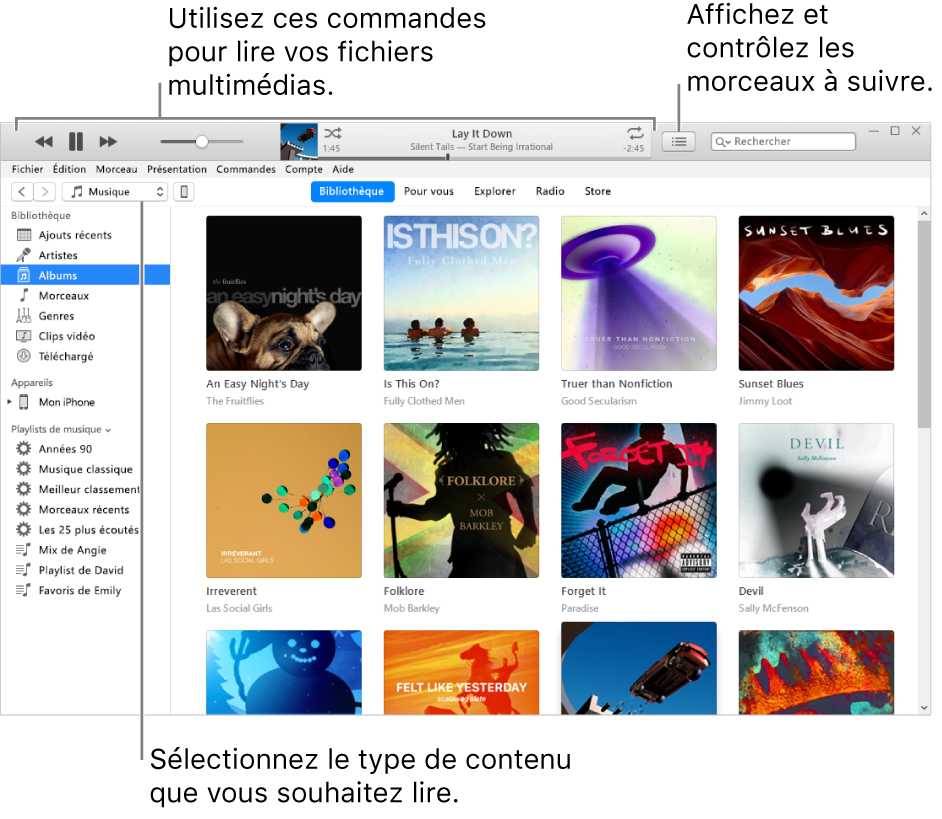Skip forward to the next track

click(x=108, y=141)
